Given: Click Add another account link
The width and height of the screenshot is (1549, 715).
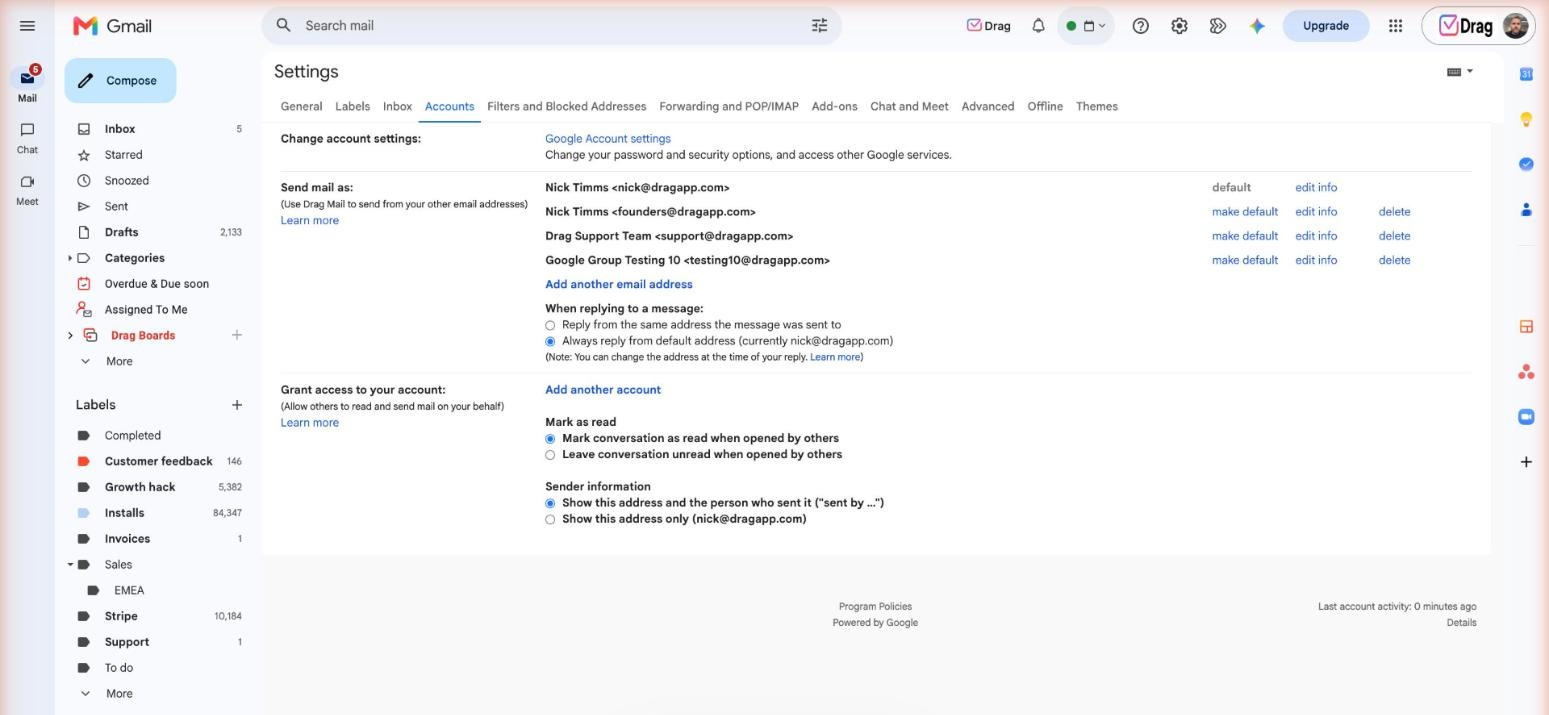Looking at the screenshot, I should (x=603, y=390).
